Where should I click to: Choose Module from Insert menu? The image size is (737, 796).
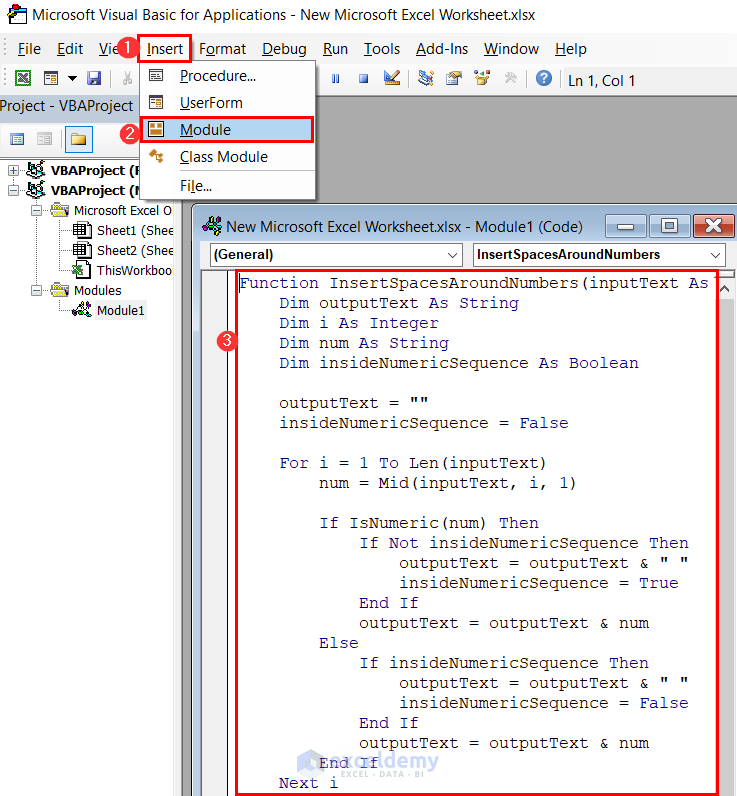(x=227, y=130)
